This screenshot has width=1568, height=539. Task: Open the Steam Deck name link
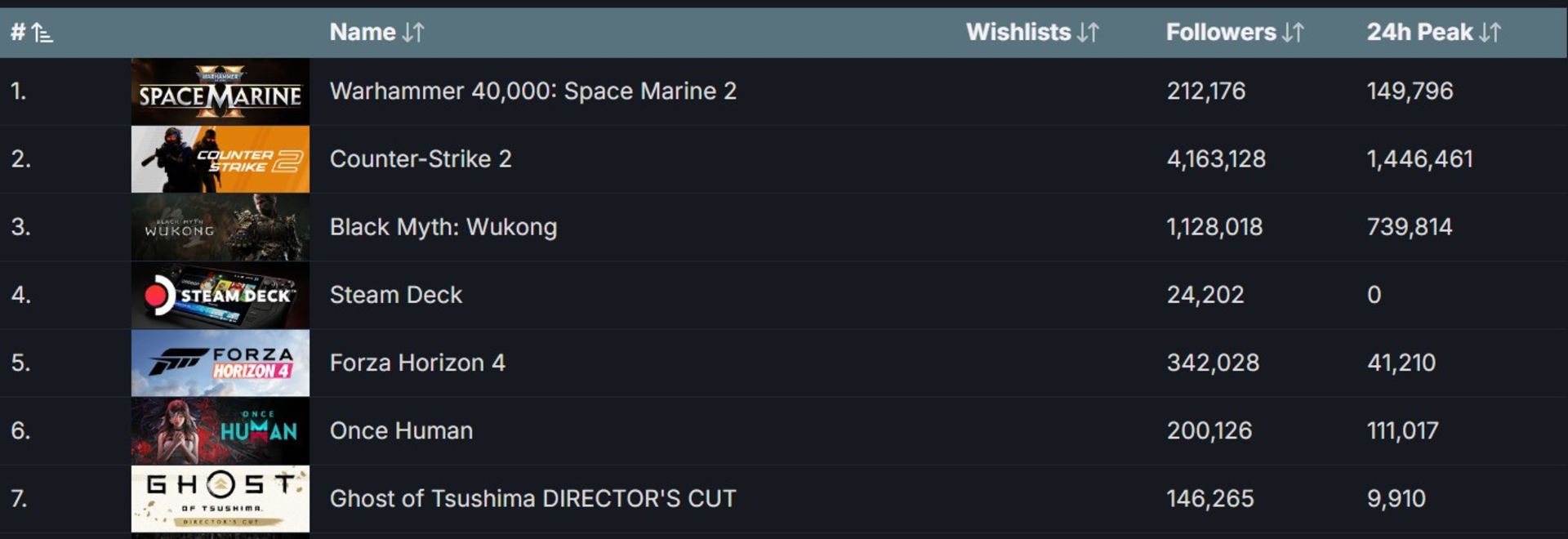pyautogui.click(x=396, y=295)
